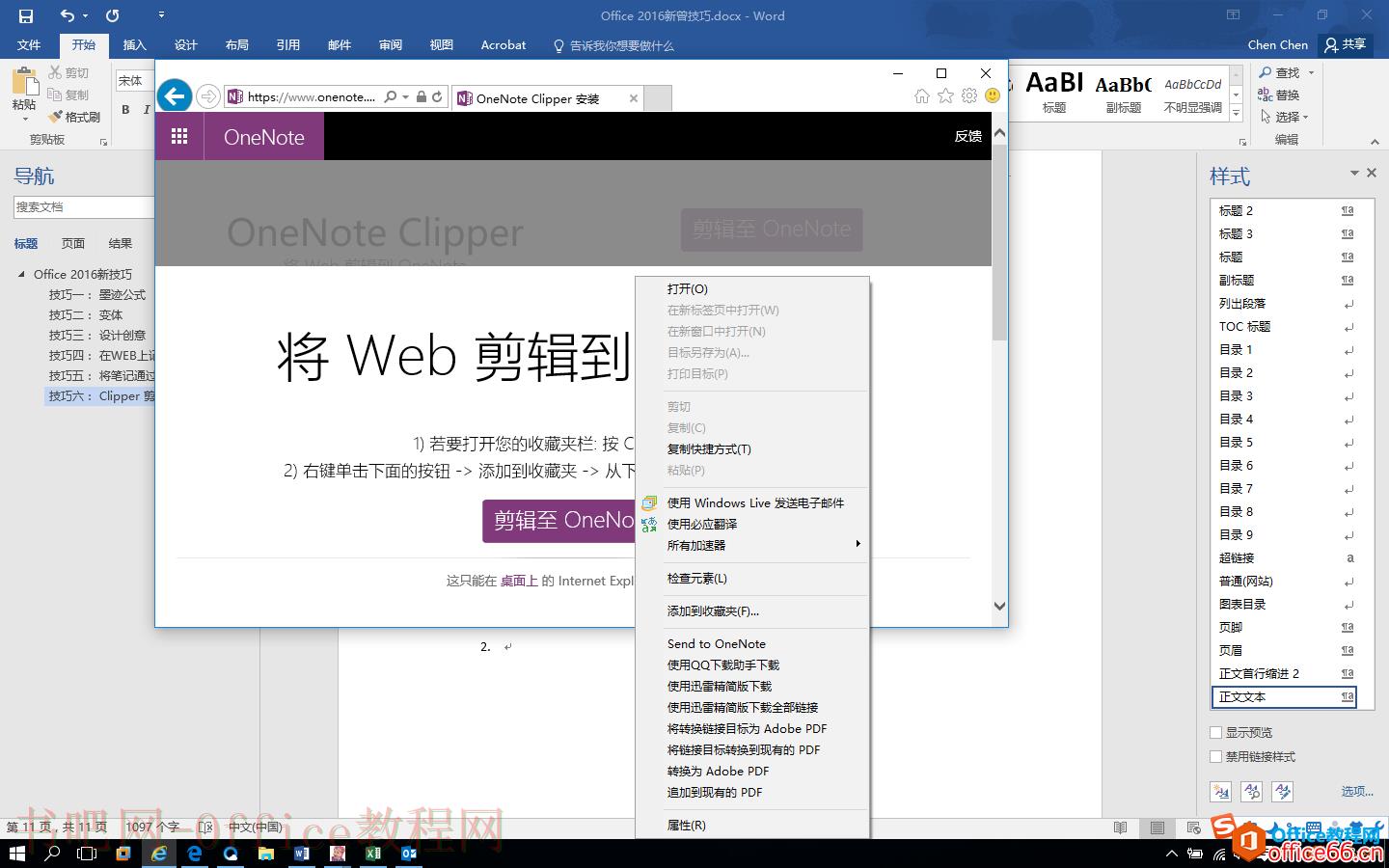Open the 审阅 ribbon tab
This screenshot has width=1389, height=868.
391,44
